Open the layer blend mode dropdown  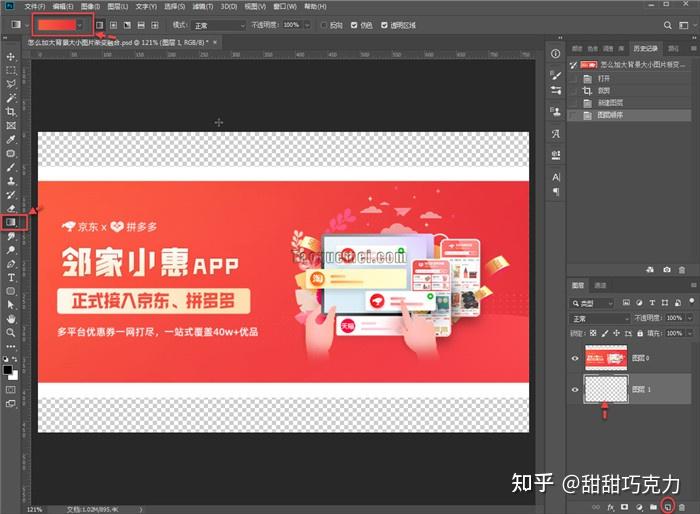(x=600, y=318)
